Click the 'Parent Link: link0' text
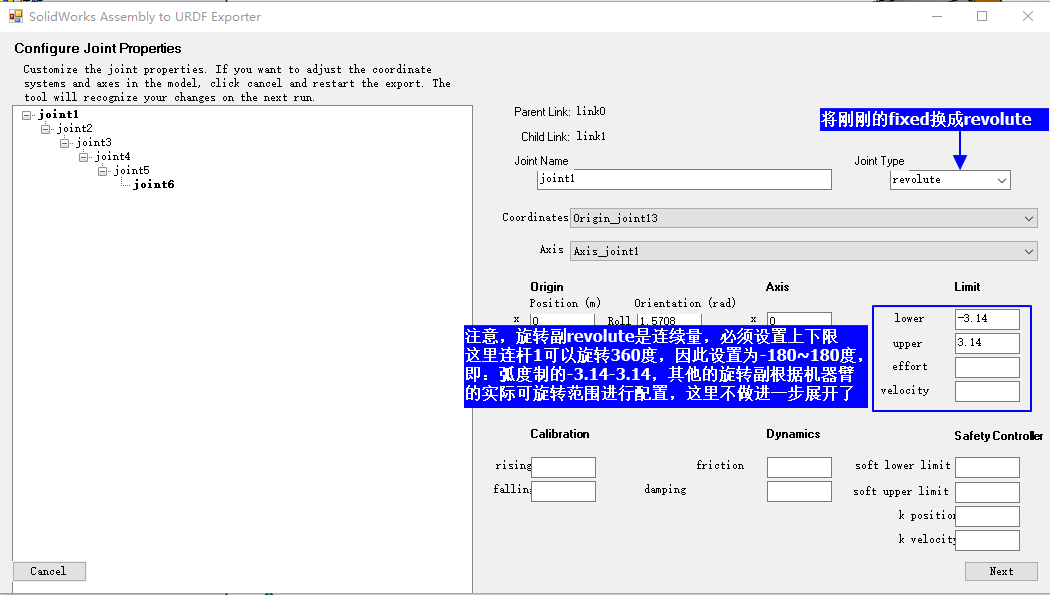Screen dimensions: 1050x595 [x=560, y=112]
